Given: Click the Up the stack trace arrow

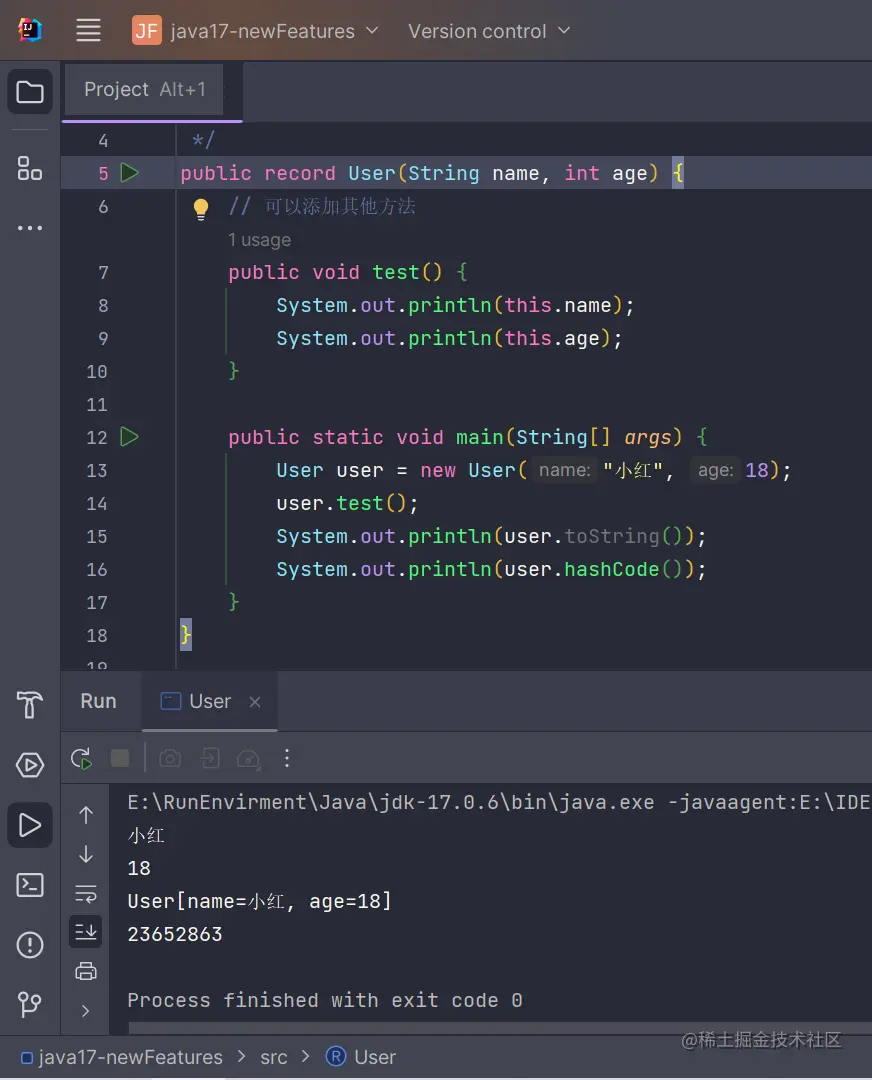Looking at the screenshot, I should pyautogui.click(x=86, y=816).
